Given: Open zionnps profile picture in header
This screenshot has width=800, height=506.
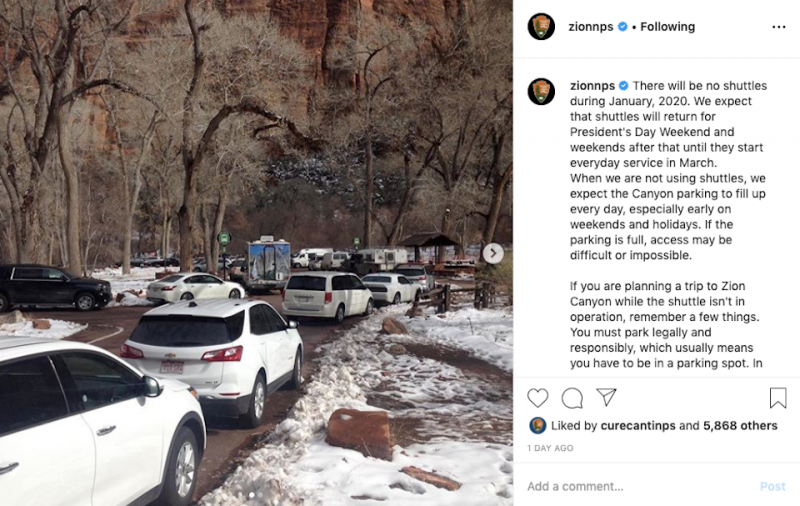Looking at the screenshot, I should click(541, 27).
